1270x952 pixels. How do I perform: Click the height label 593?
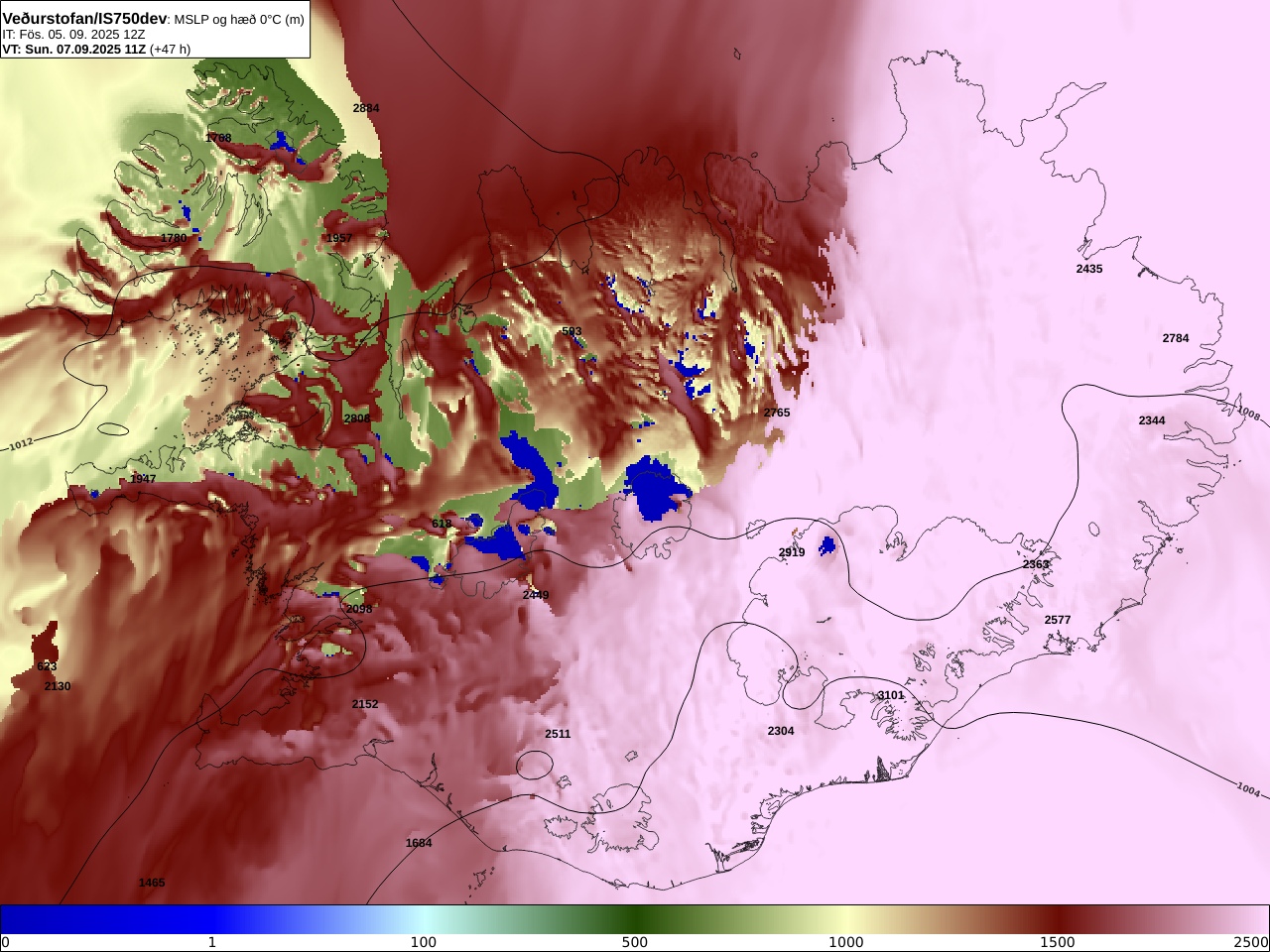(571, 331)
